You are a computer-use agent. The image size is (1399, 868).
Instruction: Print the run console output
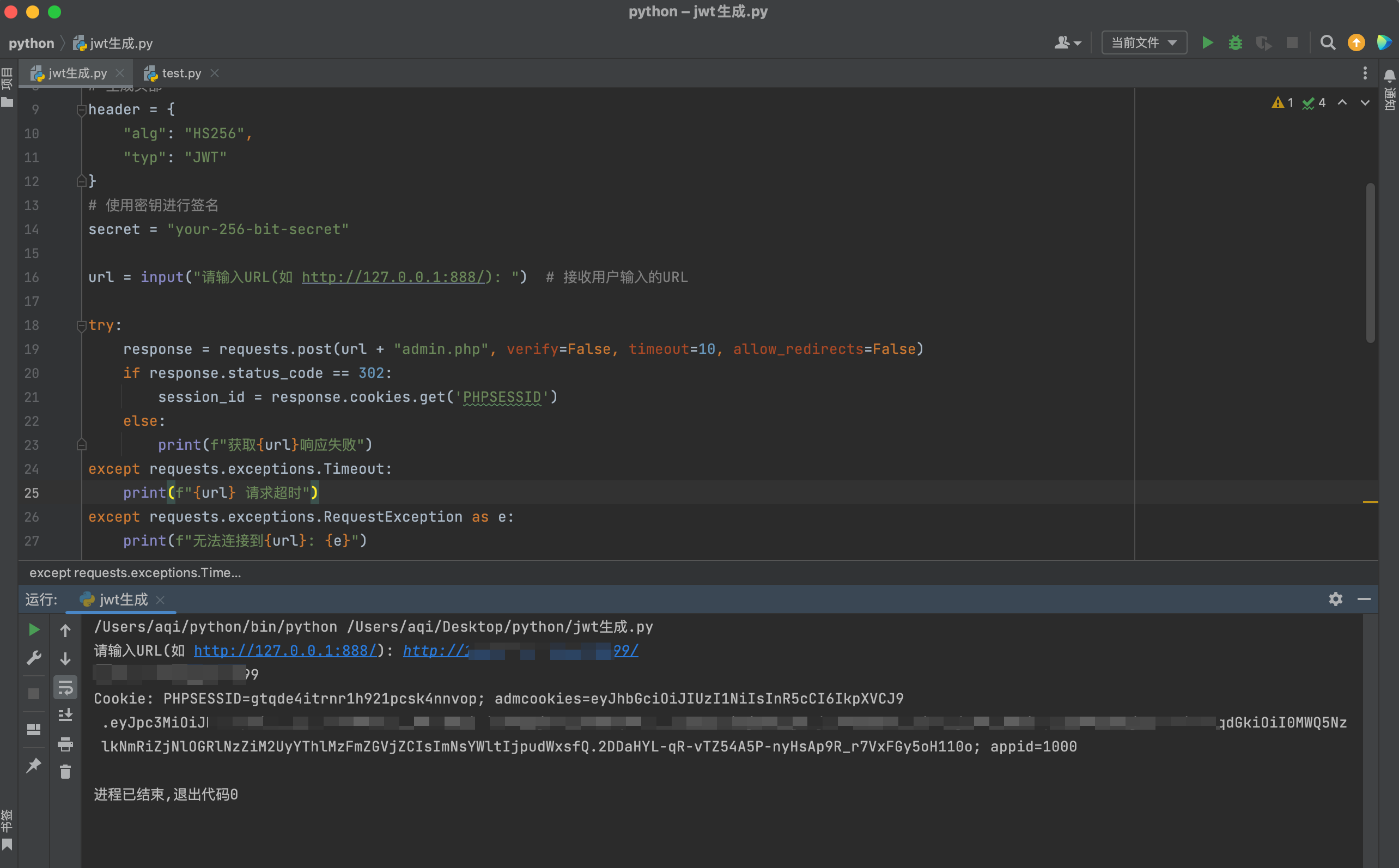click(x=65, y=744)
